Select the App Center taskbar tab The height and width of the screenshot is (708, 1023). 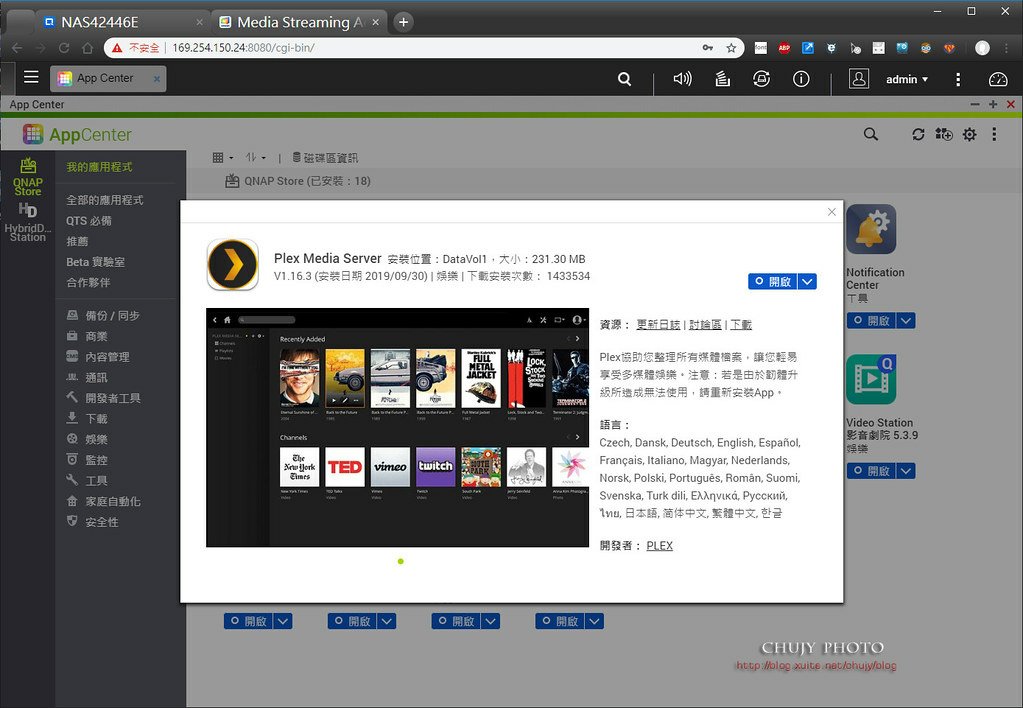[108, 78]
